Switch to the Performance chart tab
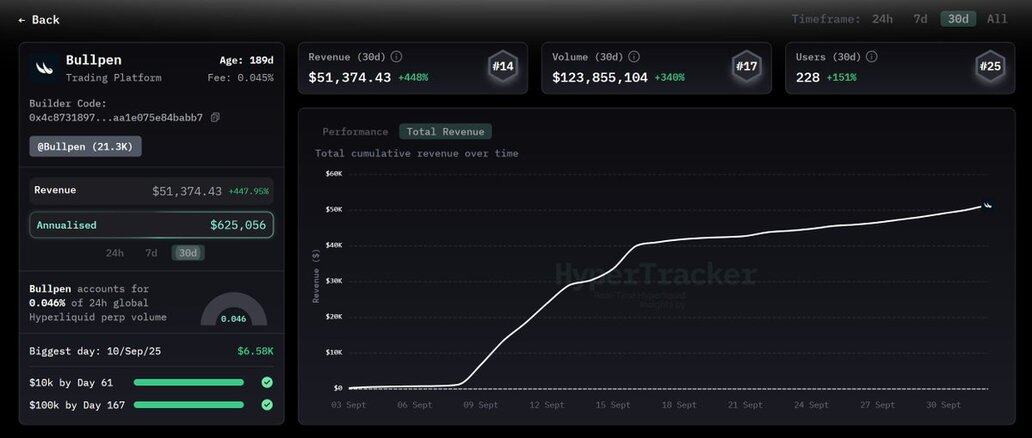Viewport: 1032px width, 438px height. (355, 132)
